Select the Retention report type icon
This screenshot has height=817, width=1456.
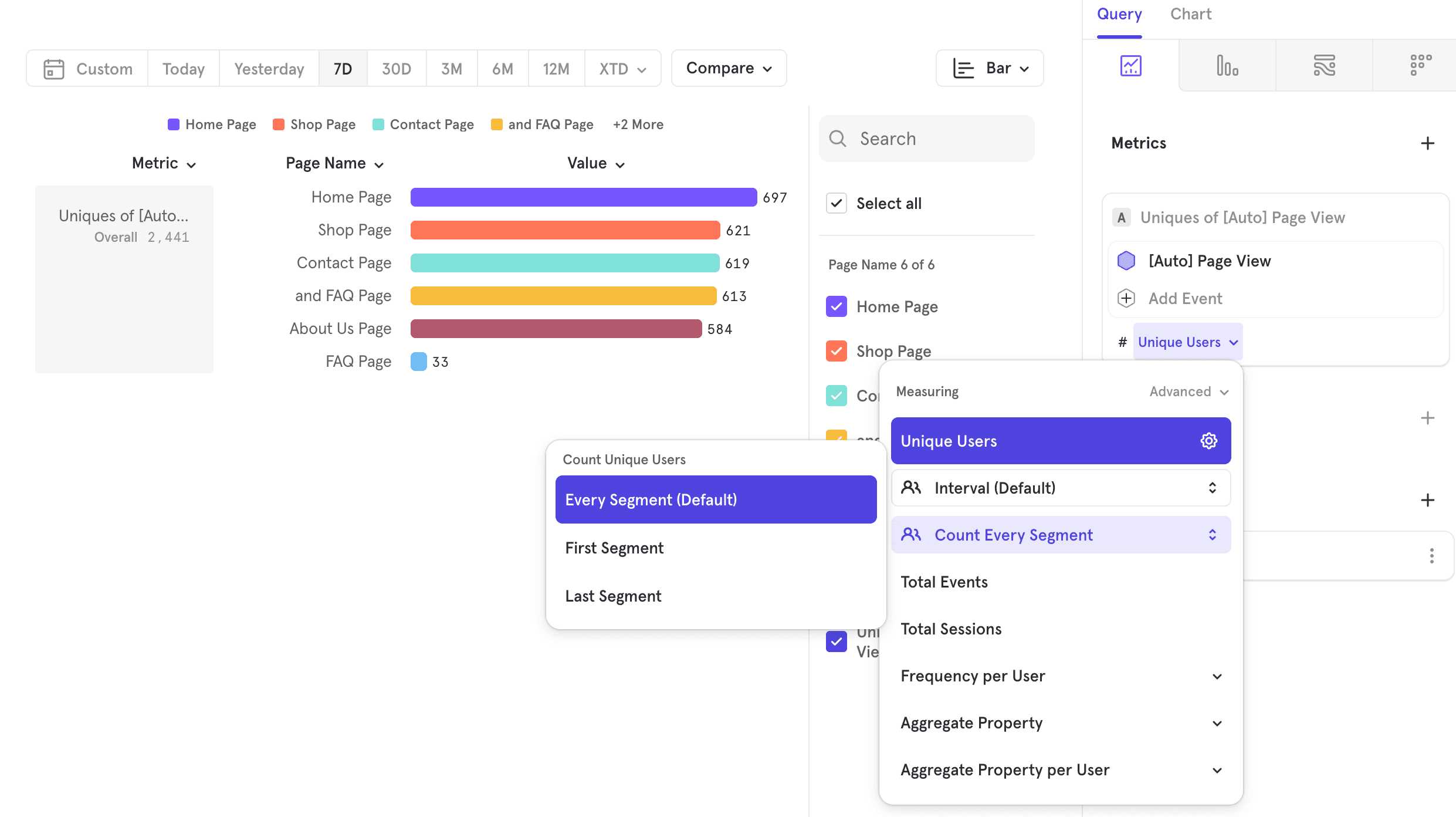pos(1421,66)
